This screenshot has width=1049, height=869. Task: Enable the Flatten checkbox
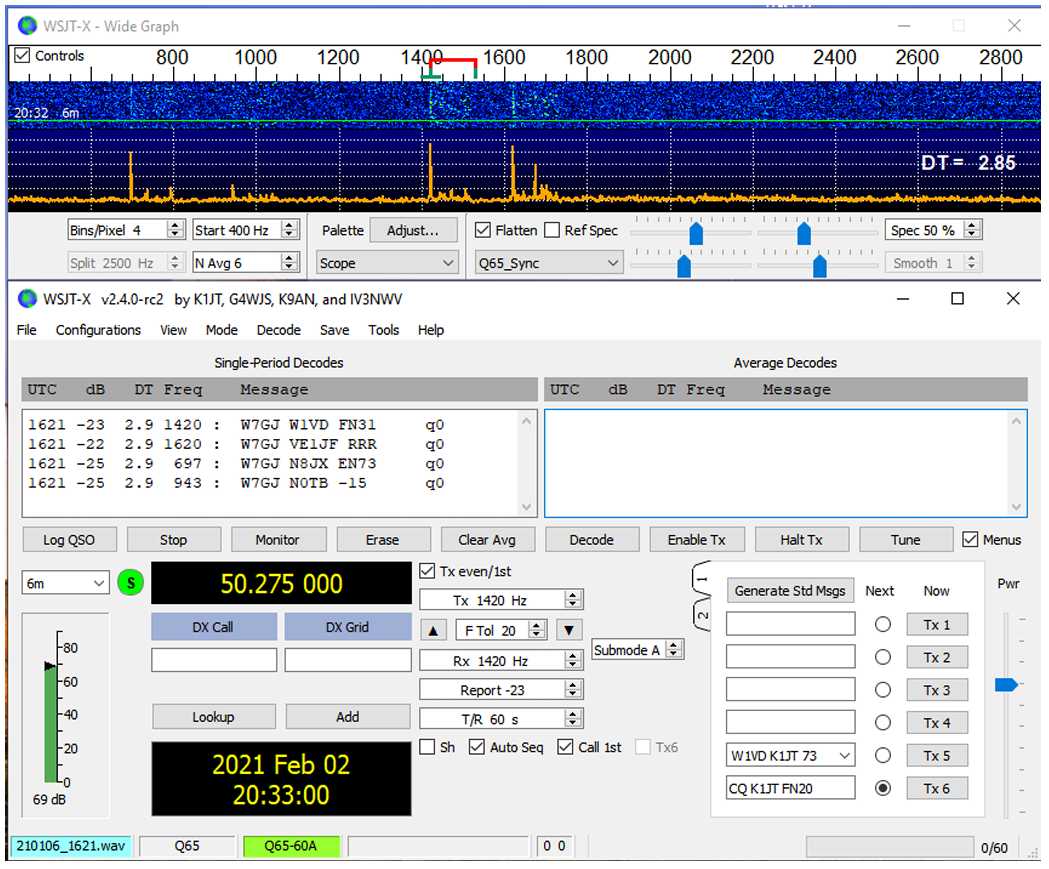click(482, 230)
